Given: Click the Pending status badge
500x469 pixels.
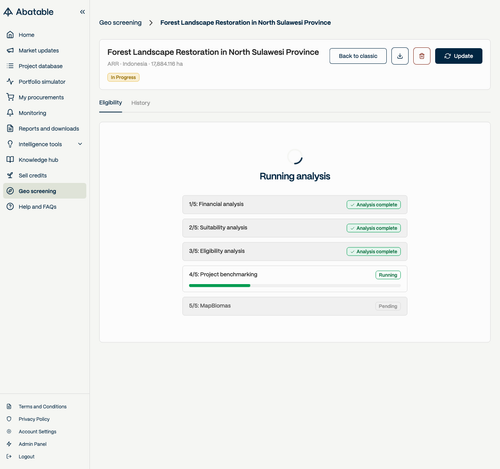Looking at the screenshot, I should click(388, 306).
